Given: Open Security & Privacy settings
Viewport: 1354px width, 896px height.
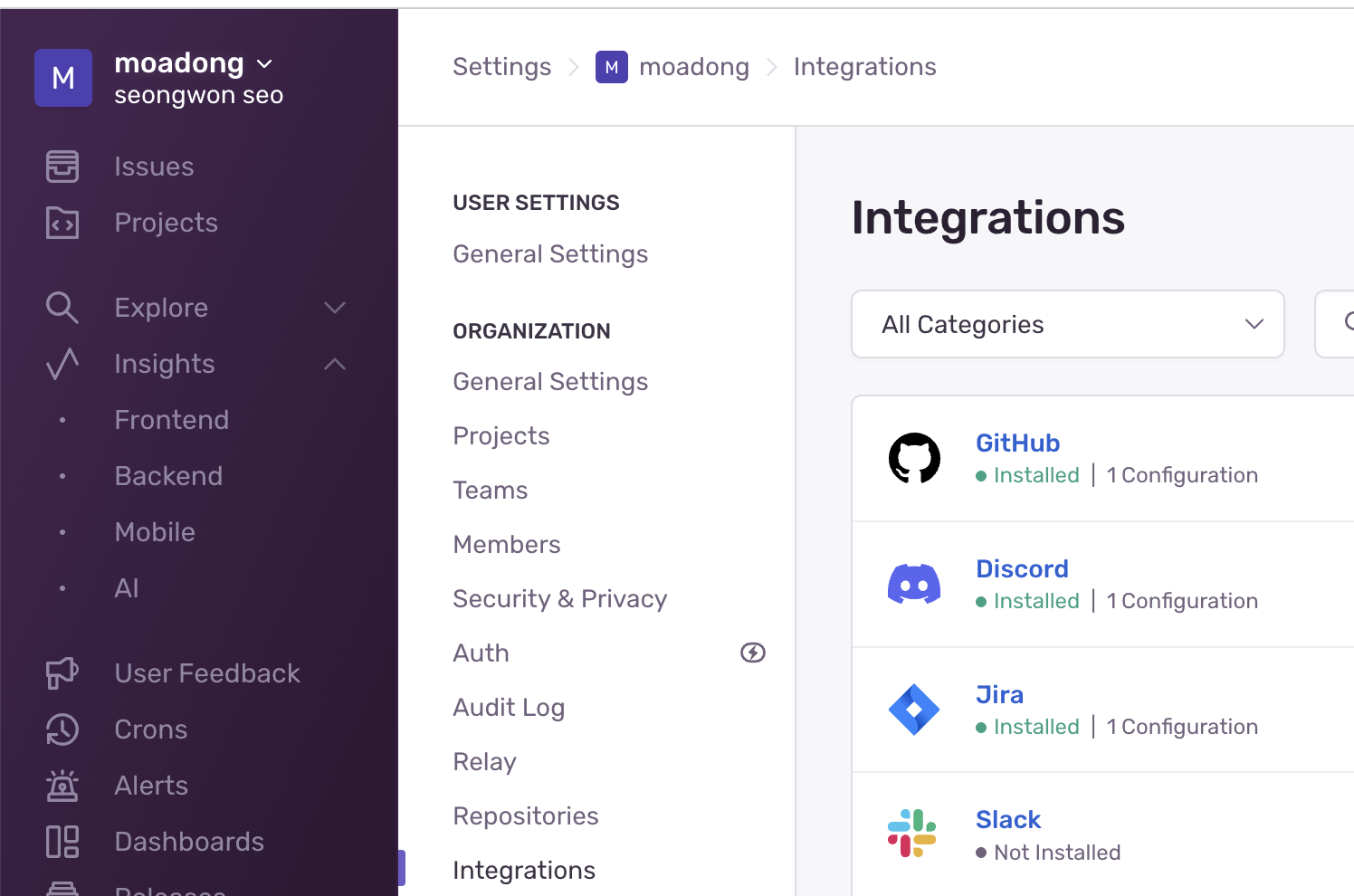Looking at the screenshot, I should 560,599.
